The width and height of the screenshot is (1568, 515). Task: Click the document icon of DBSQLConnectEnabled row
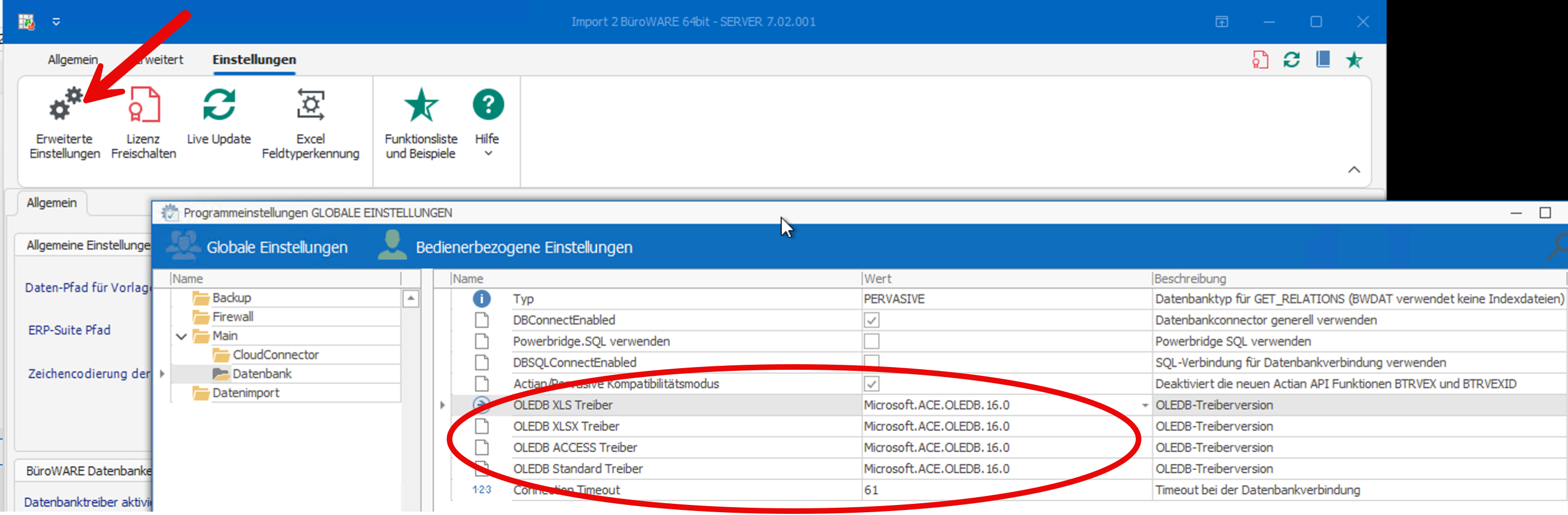tap(481, 362)
